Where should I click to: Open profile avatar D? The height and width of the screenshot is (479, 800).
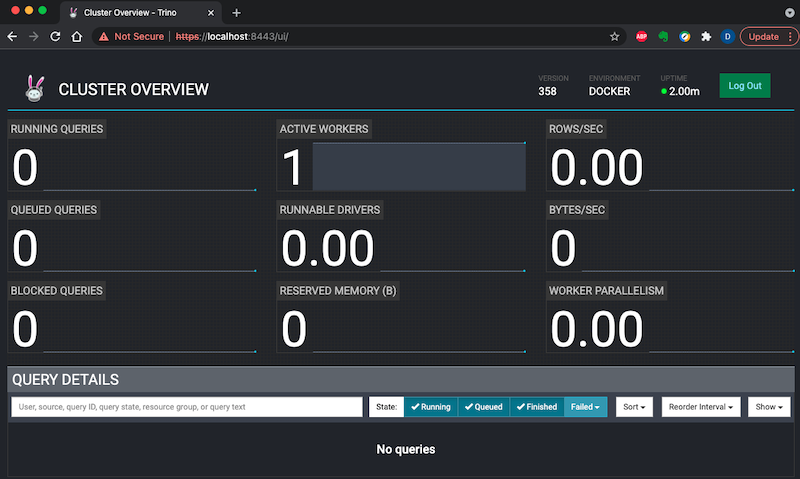pos(728,37)
